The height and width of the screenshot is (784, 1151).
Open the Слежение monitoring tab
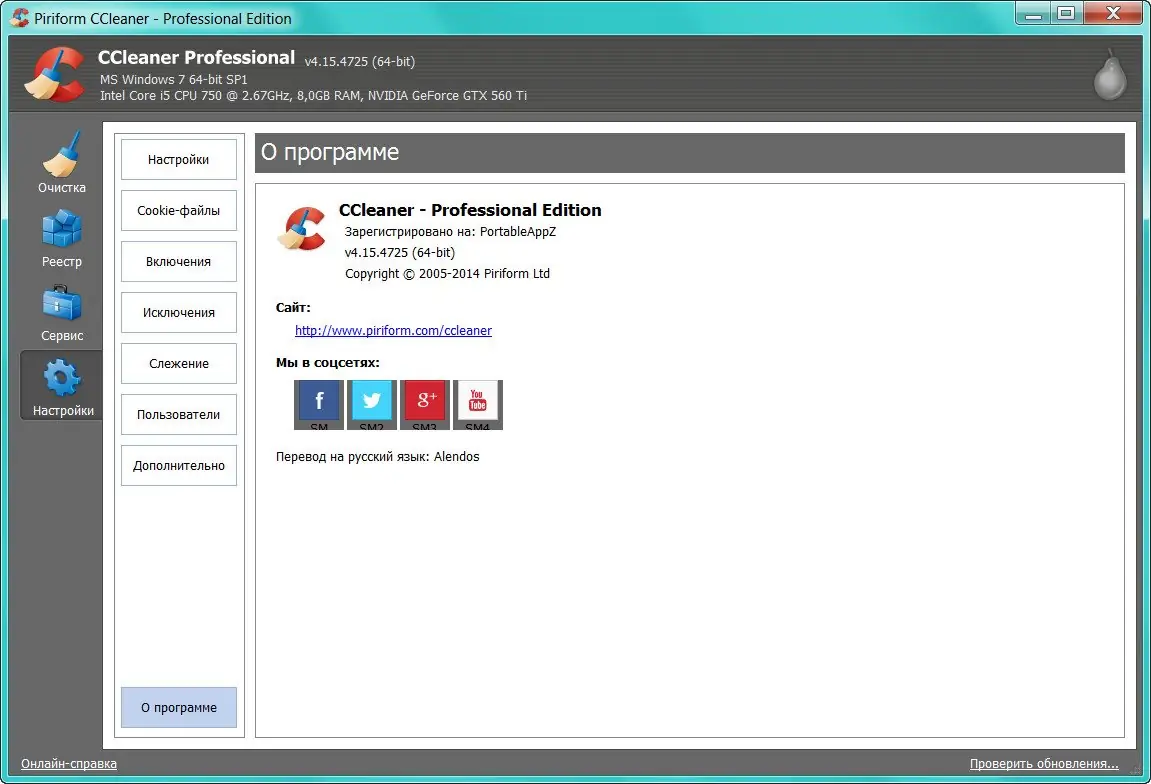178,363
